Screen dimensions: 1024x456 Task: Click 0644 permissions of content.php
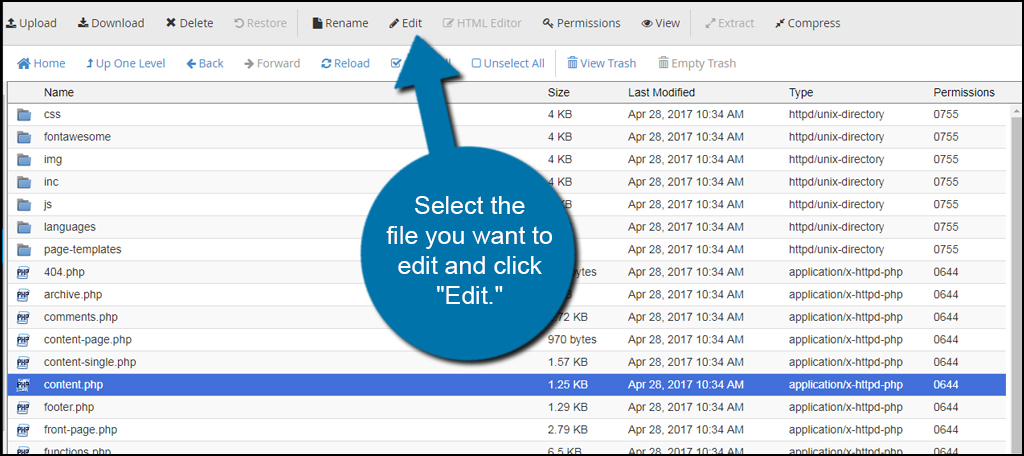946,385
